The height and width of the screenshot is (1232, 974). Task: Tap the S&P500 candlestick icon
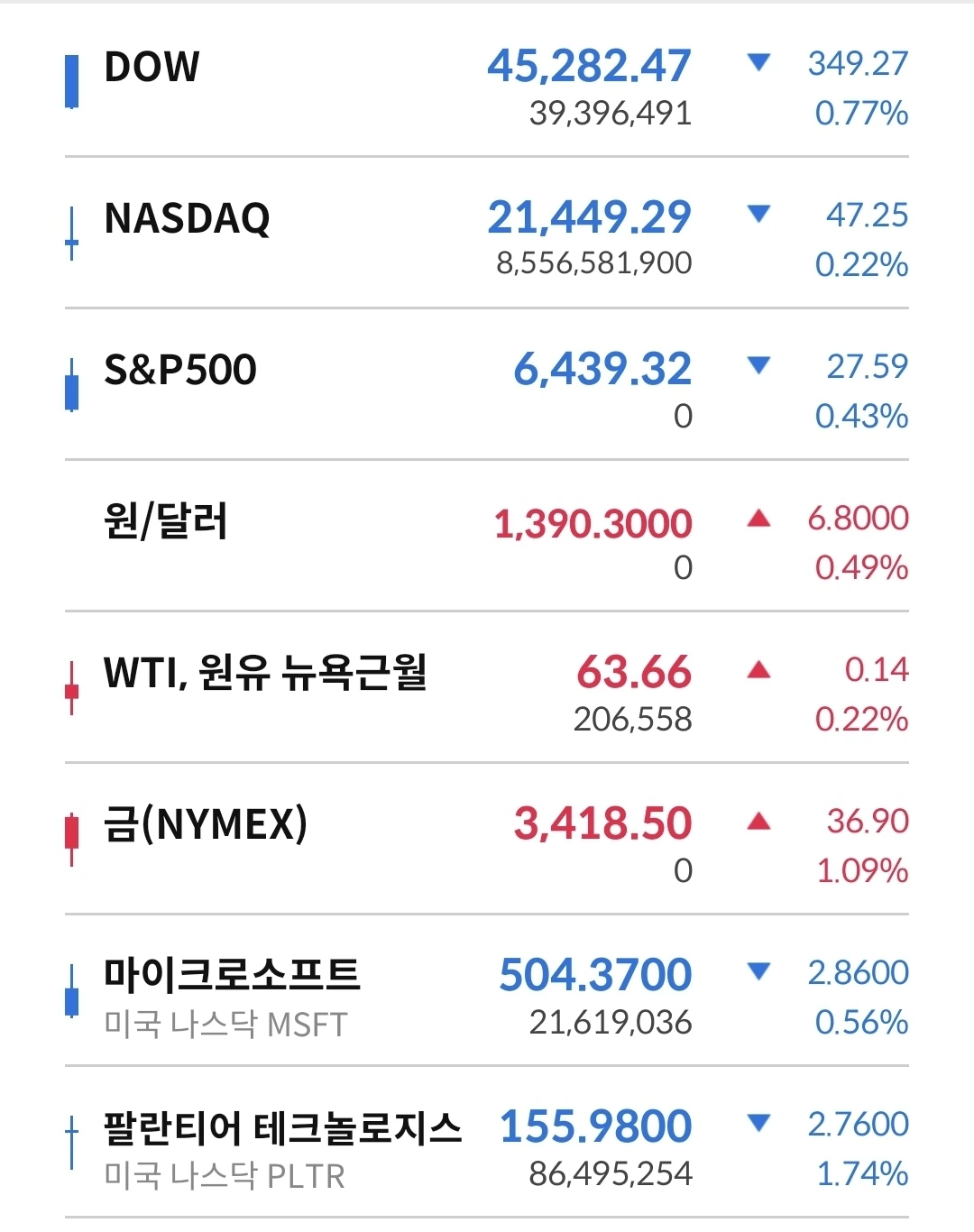(72, 385)
